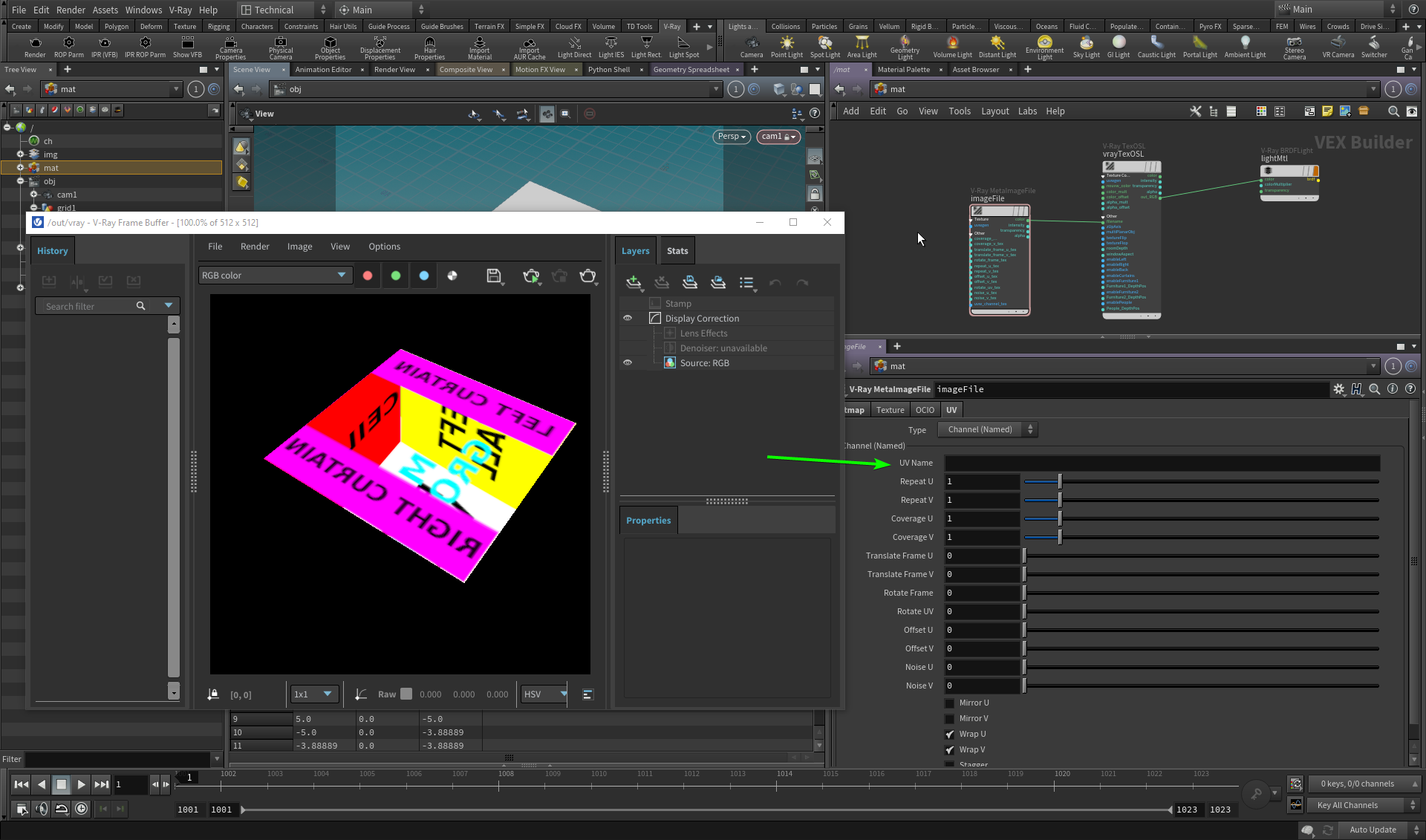Click the History panel header
Image resolution: width=1426 pixels, height=840 pixels.
[x=53, y=251]
